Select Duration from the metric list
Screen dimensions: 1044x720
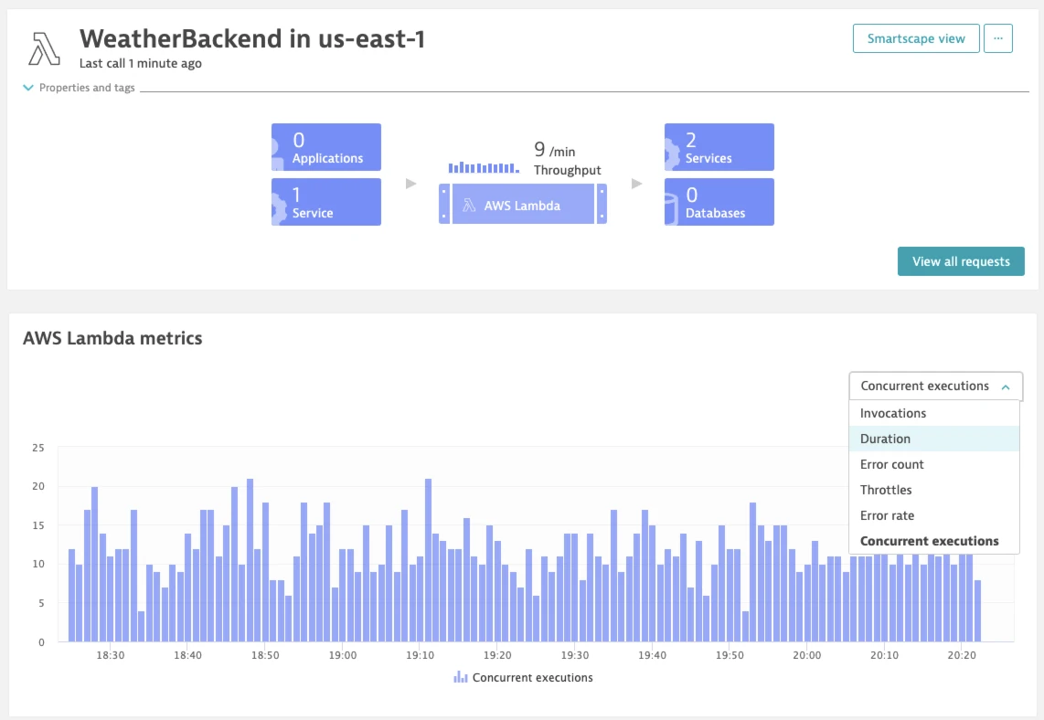[x=886, y=438]
